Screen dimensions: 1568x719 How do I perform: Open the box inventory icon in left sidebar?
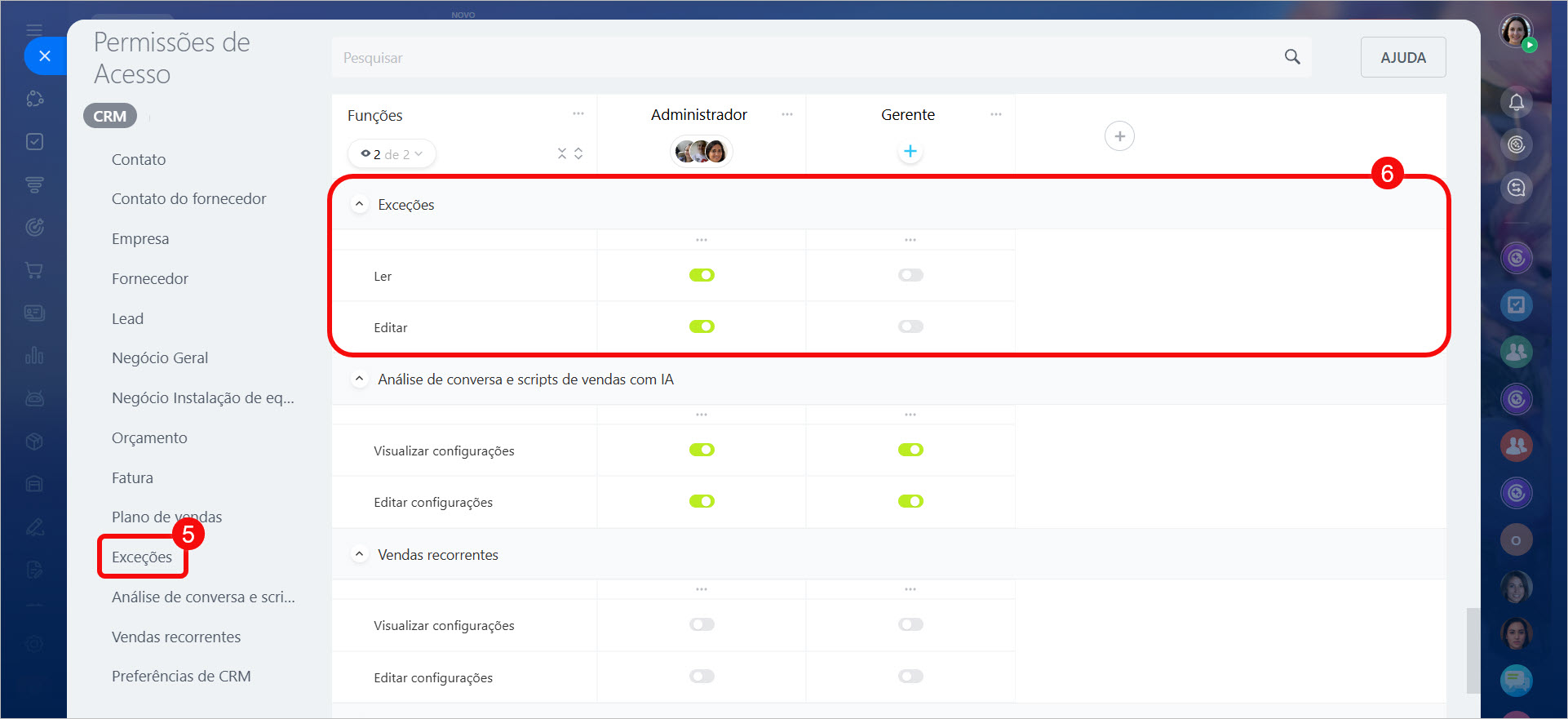(x=34, y=442)
